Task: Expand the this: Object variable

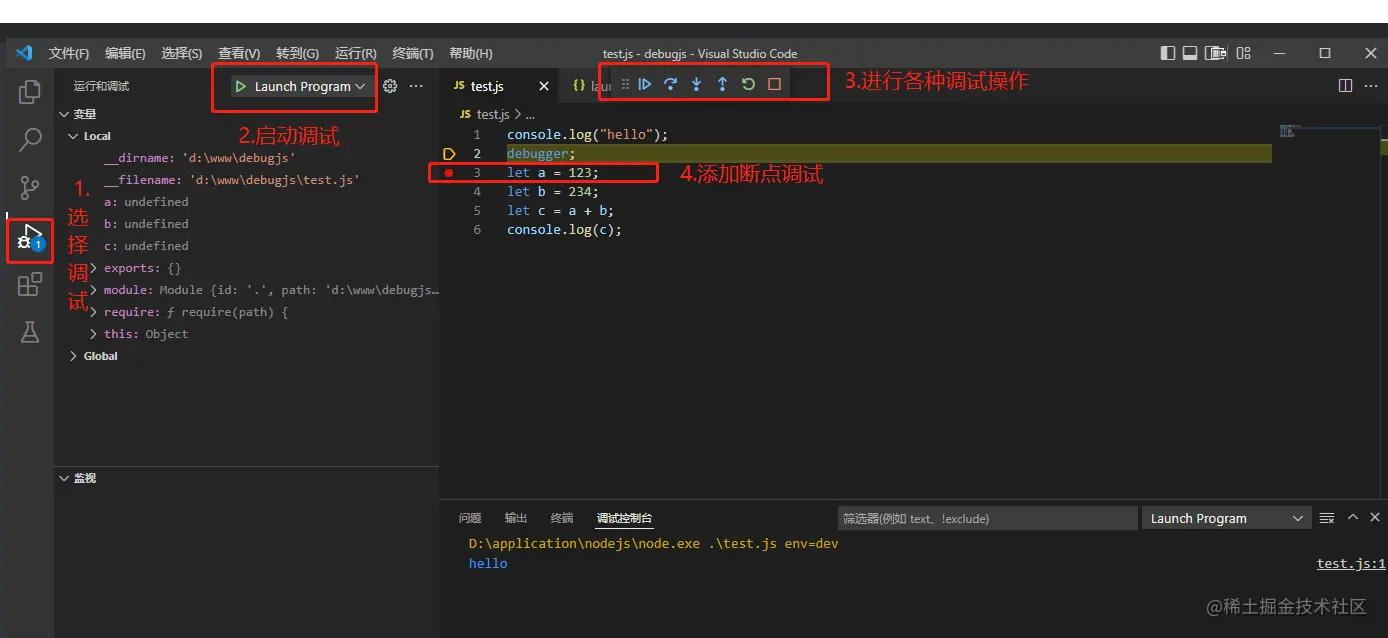Action: (x=93, y=334)
